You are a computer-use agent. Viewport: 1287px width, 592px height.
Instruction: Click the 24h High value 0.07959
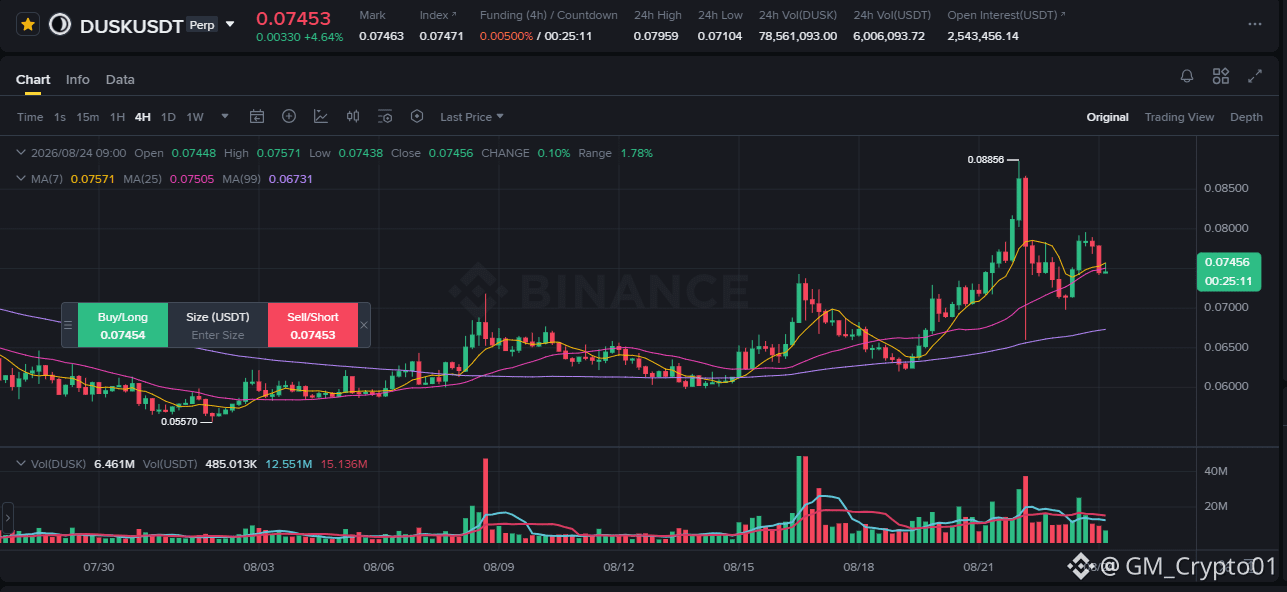(656, 36)
